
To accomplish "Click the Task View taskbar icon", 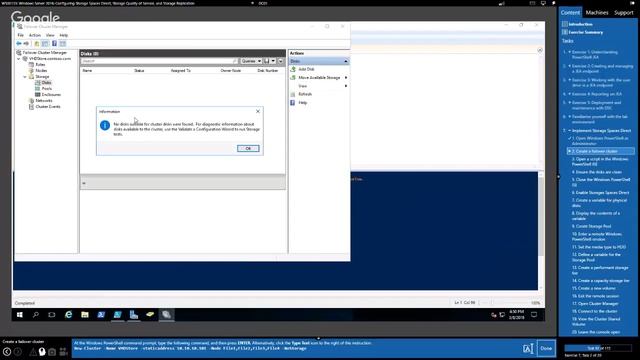I will tap(52, 315).
